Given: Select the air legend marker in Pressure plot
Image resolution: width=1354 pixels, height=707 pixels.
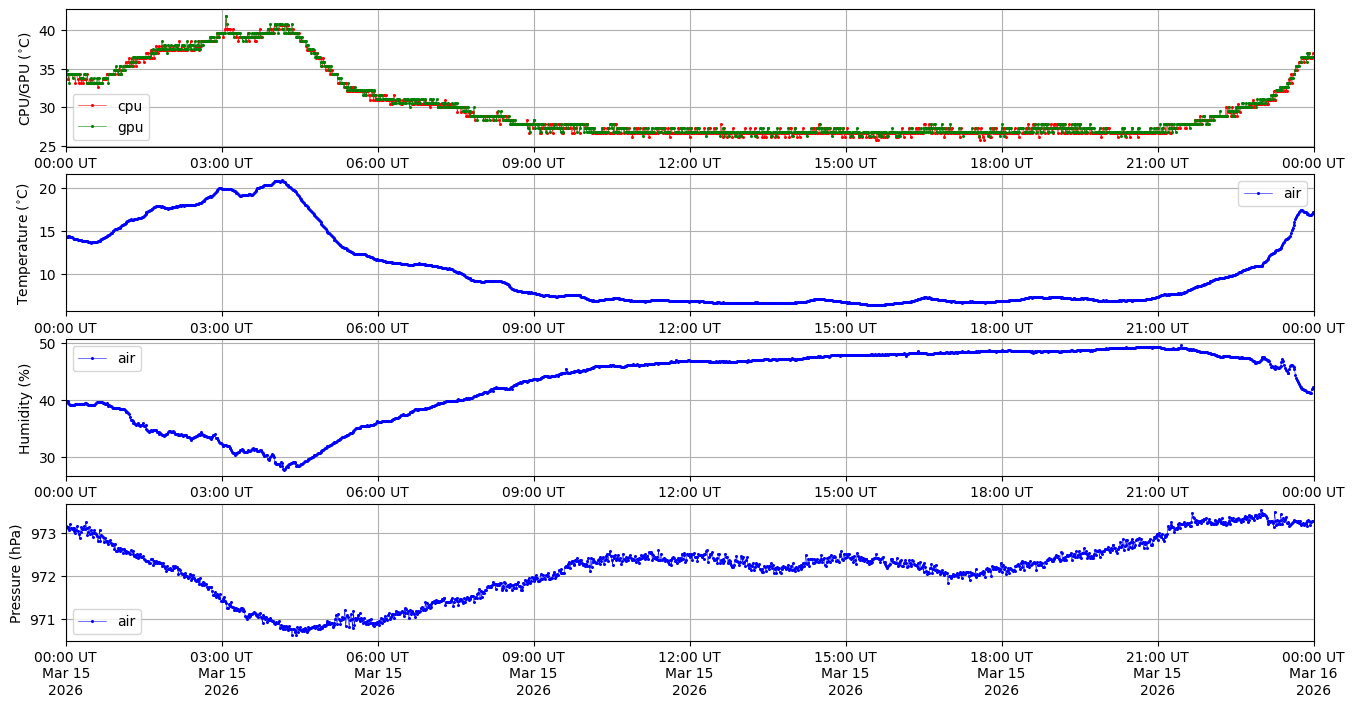Looking at the screenshot, I should tap(93, 621).
